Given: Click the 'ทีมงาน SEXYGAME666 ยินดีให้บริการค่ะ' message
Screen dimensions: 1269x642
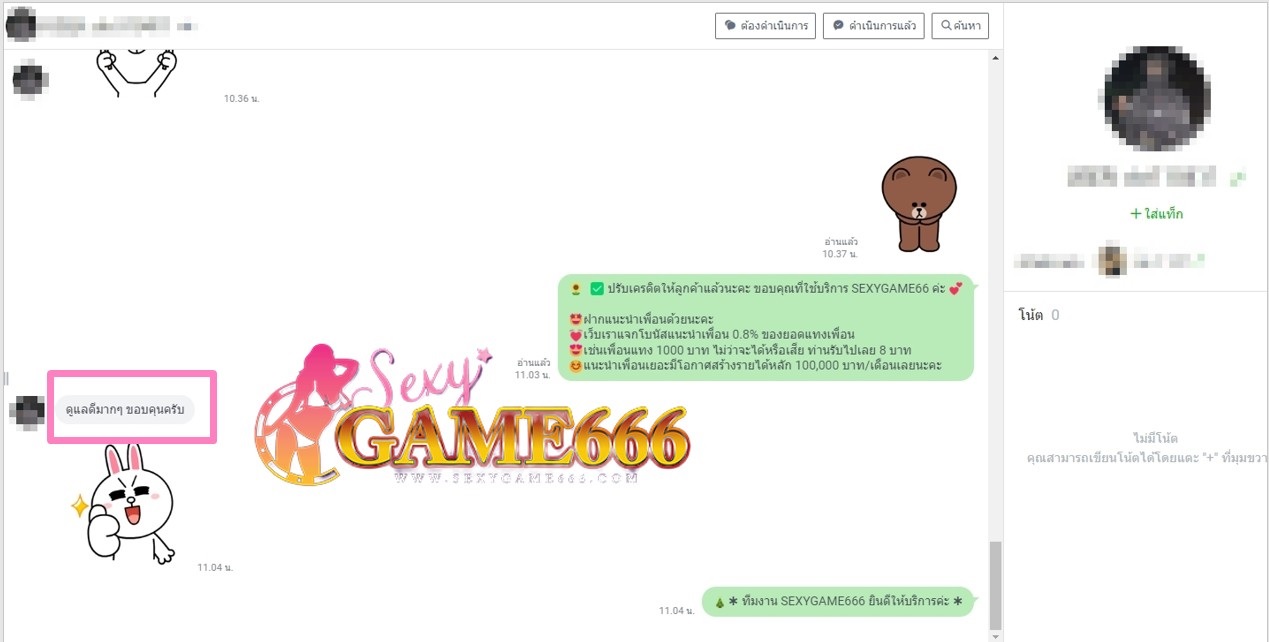Looking at the screenshot, I should tap(836, 602).
